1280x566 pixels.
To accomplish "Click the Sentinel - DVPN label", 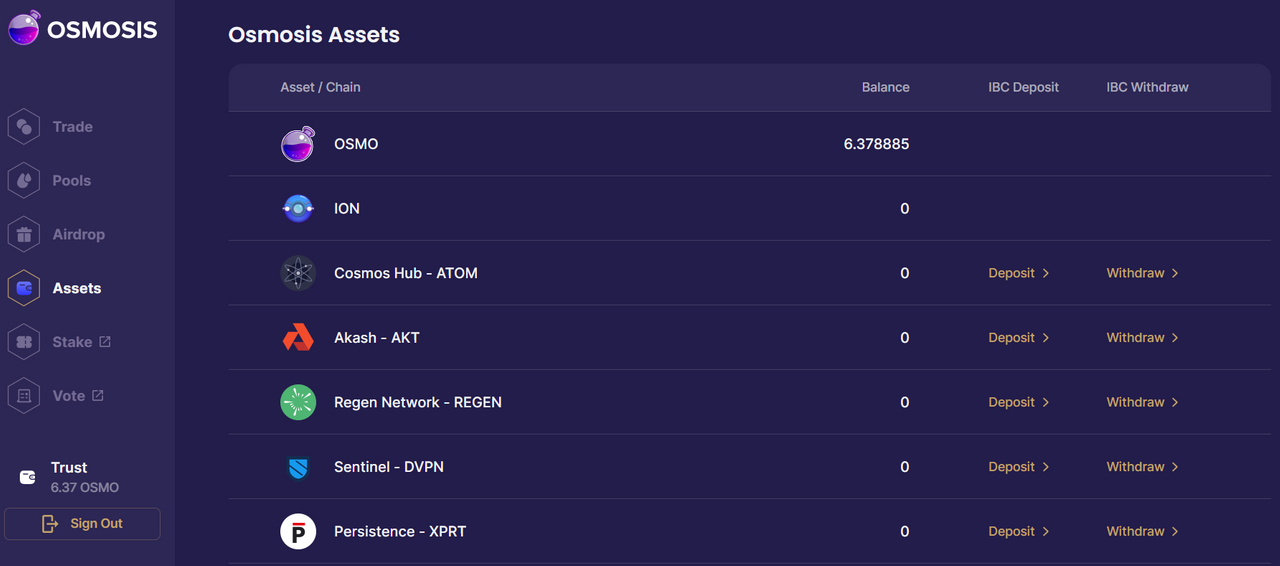I will click(389, 467).
